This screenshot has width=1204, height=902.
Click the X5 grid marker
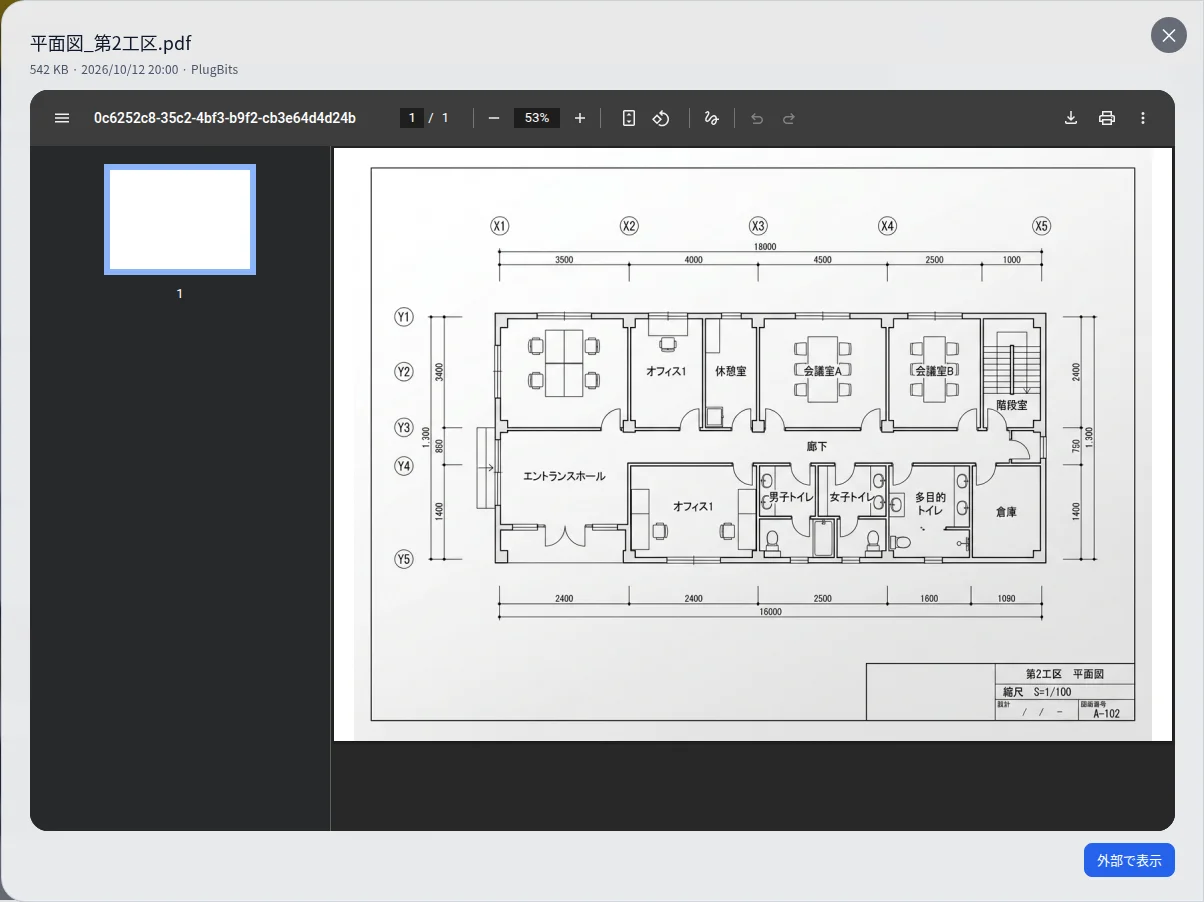point(1042,226)
